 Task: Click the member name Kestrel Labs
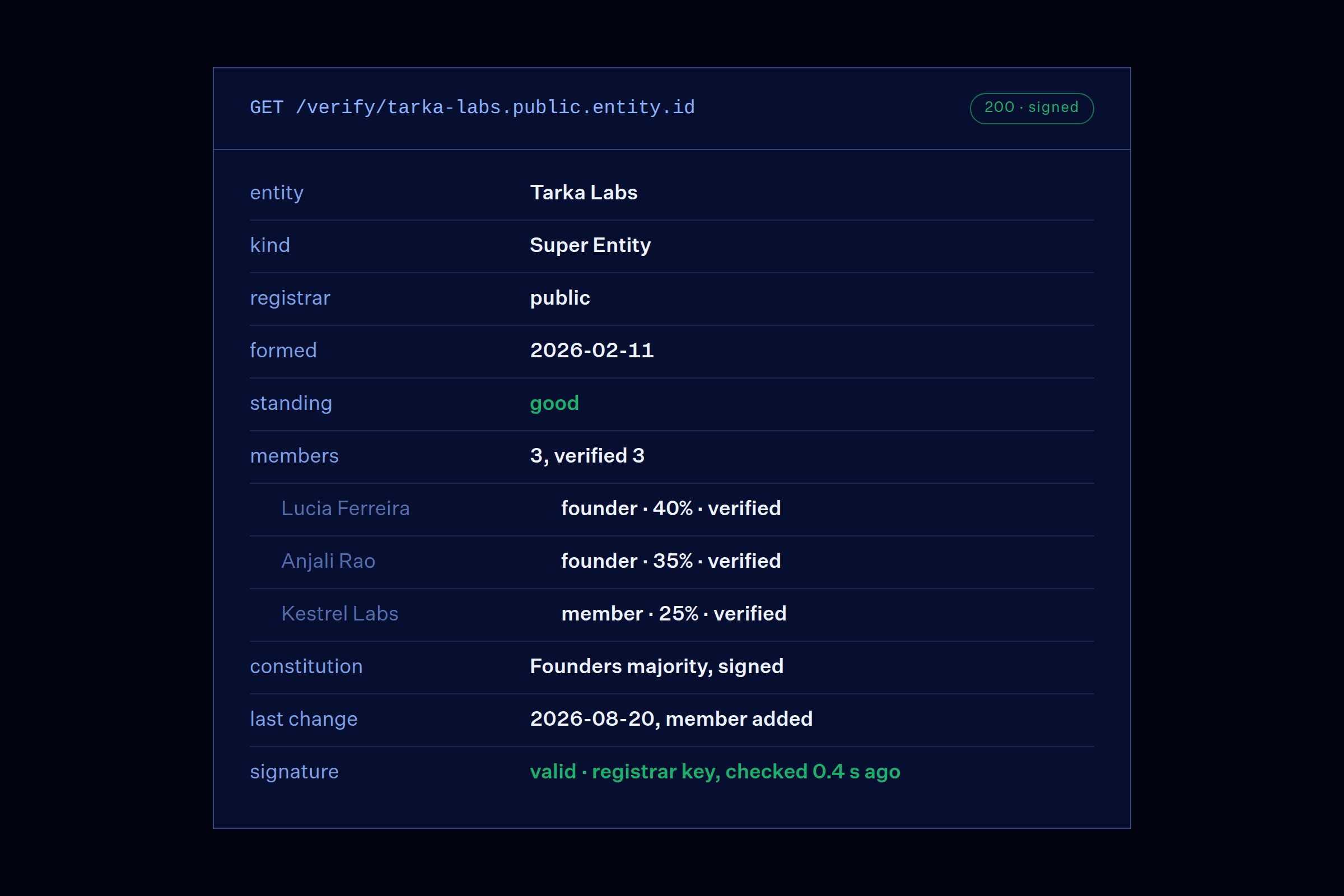tap(339, 614)
